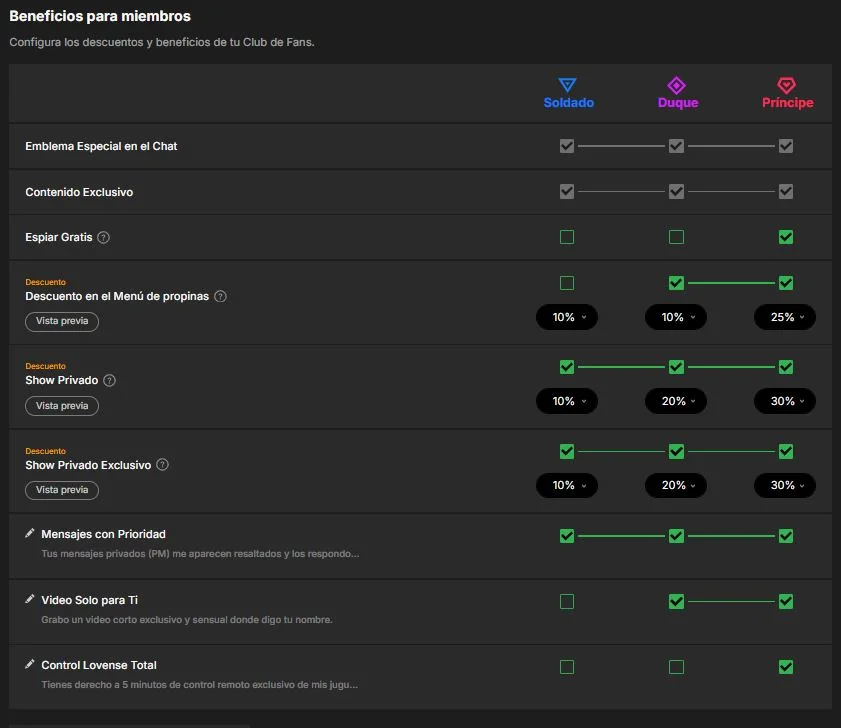This screenshot has width=841, height=728.
Task: Click the Soldado blue triangle tier icon
Action: point(567,85)
